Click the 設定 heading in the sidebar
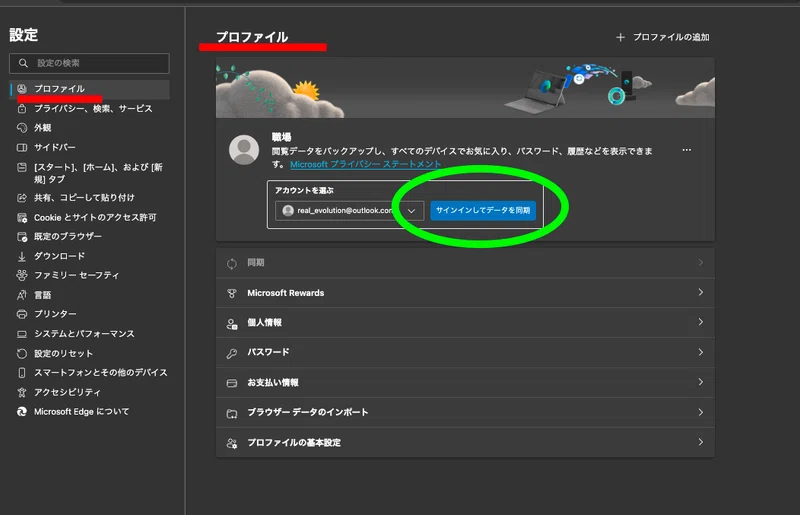The width and height of the screenshot is (800, 515). 24,35
